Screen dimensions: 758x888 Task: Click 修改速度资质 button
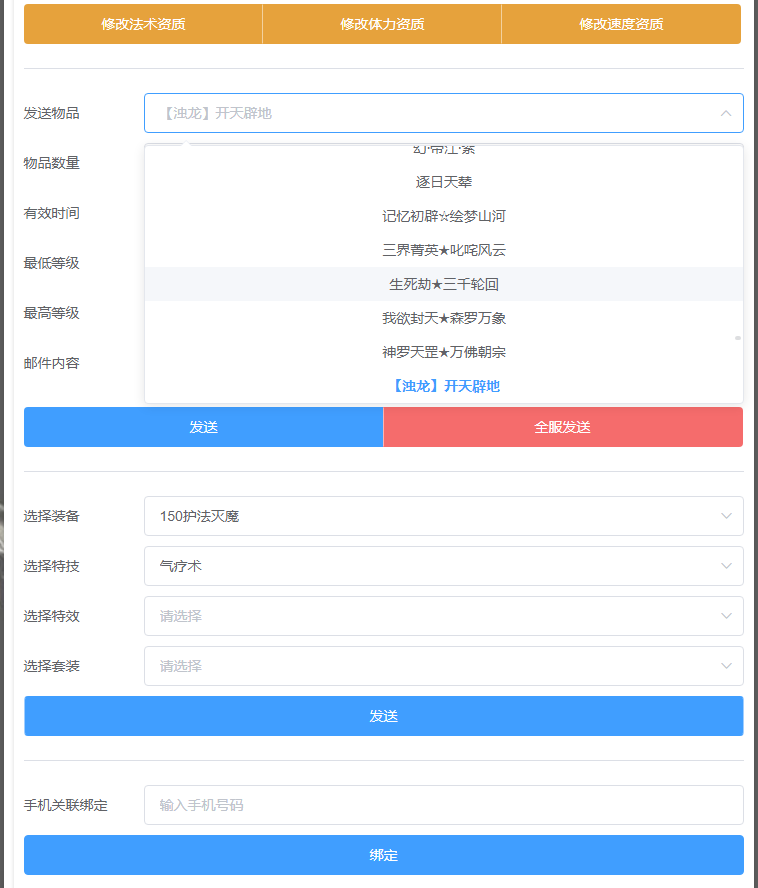[621, 24]
